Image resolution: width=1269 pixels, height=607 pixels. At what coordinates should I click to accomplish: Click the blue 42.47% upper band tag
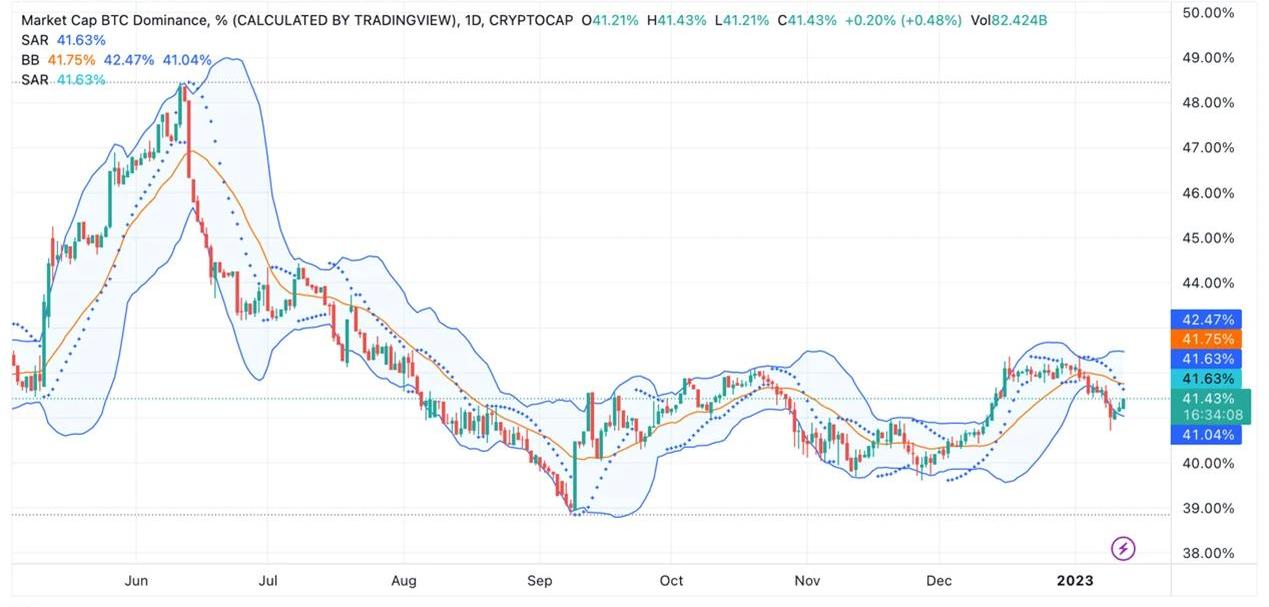(1207, 320)
